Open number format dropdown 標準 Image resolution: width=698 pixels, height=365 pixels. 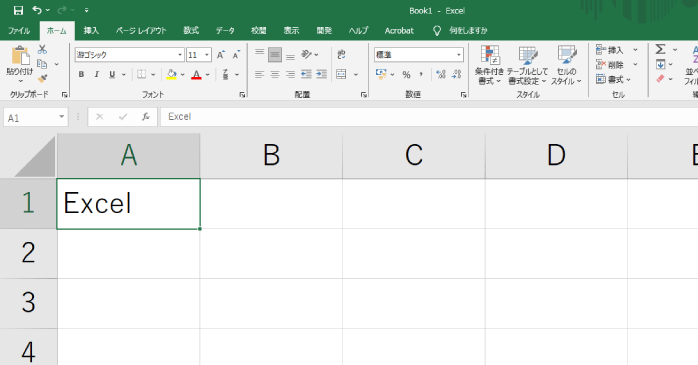pos(419,55)
